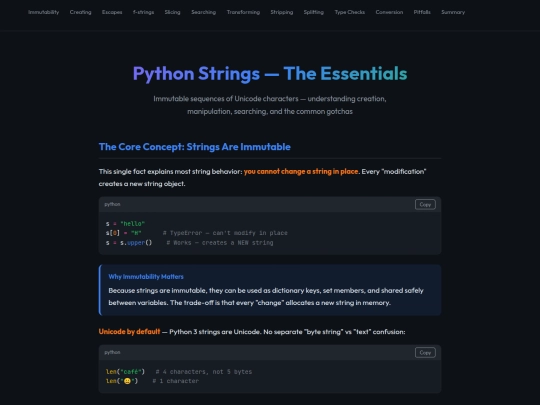Click the s.upper() code line
Viewport: 540px width, 405px height.
[189, 243]
